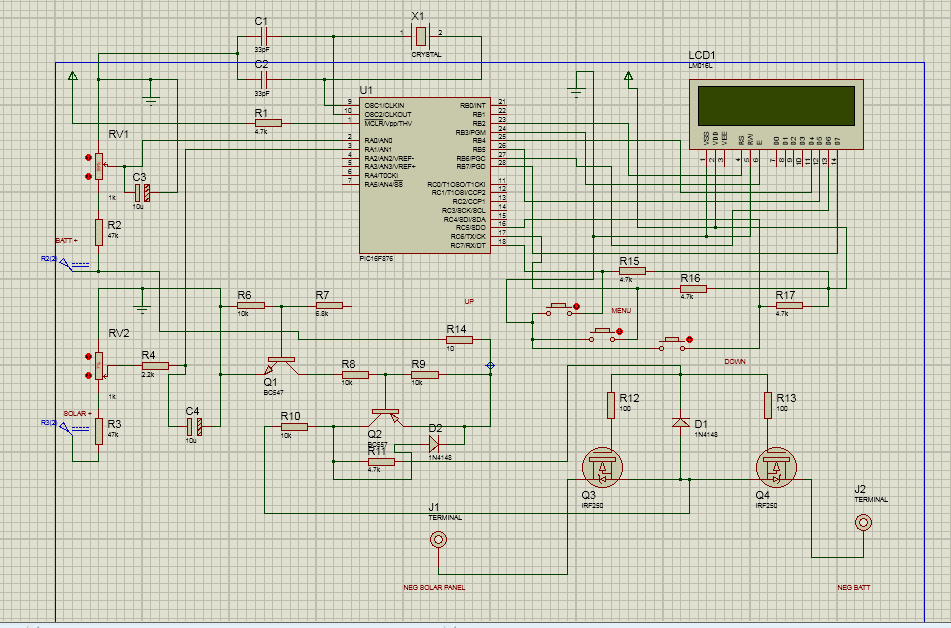951x628 pixels.
Task: Click electrolytic capacitor C4
Action: pos(192,426)
